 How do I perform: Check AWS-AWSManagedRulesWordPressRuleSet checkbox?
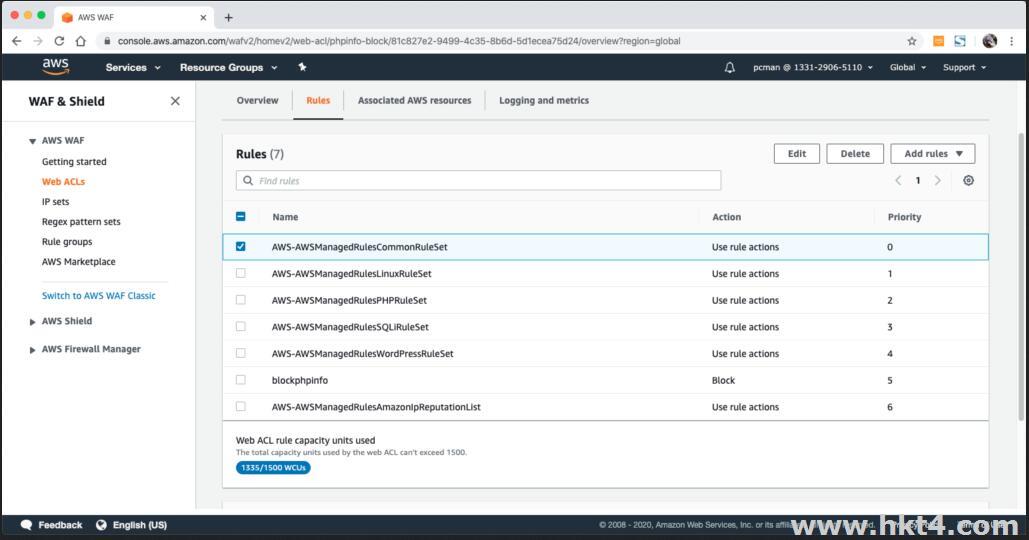[x=241, y=353]
